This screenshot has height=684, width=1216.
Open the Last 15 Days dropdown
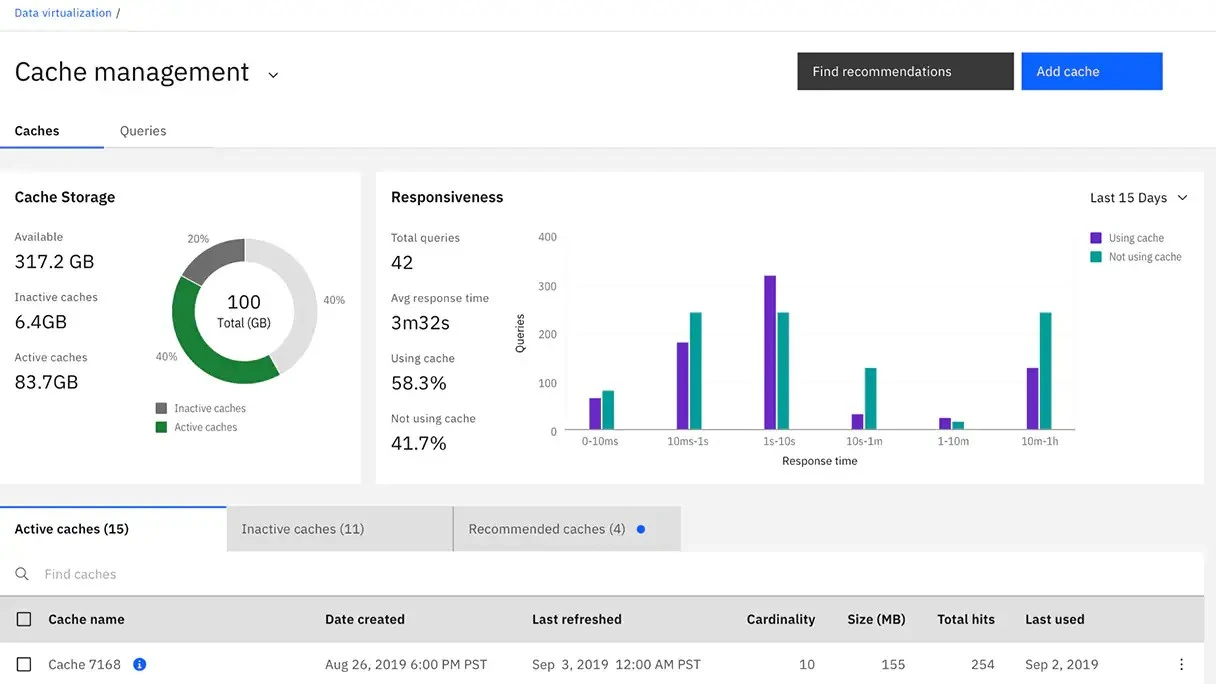click(1138, 198)
